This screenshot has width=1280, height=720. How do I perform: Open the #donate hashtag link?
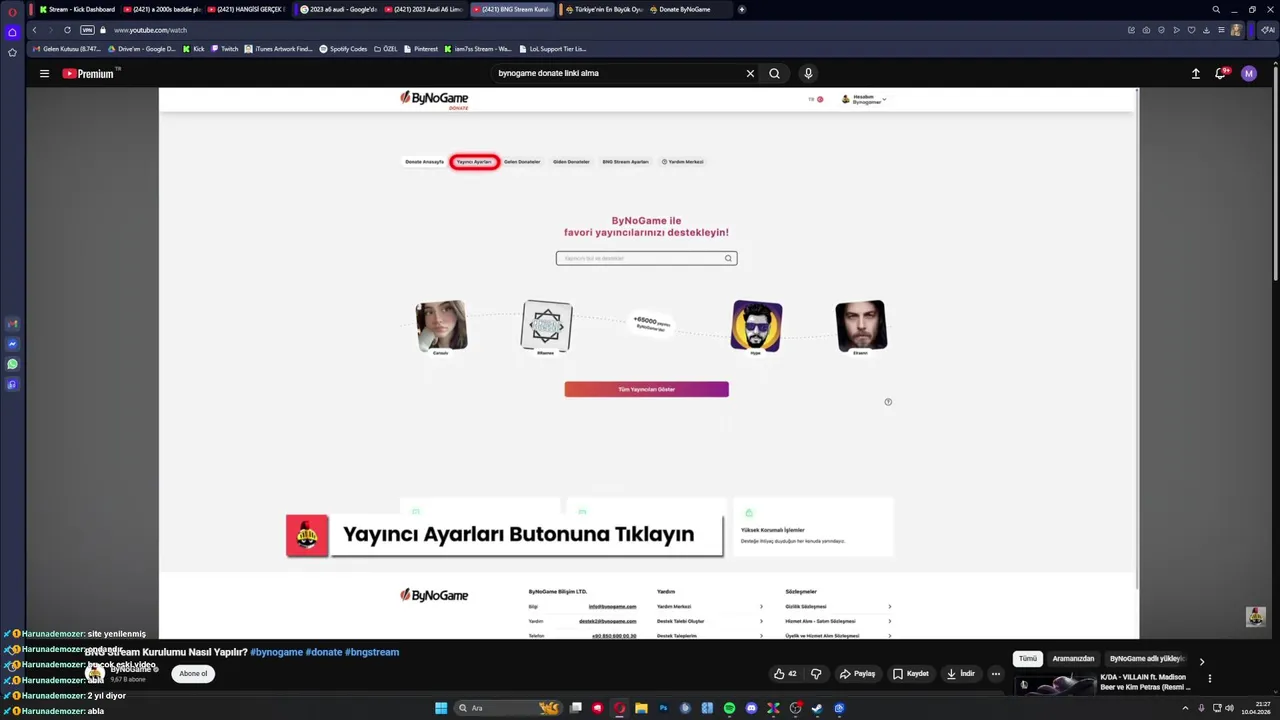[x=324, y=652]
